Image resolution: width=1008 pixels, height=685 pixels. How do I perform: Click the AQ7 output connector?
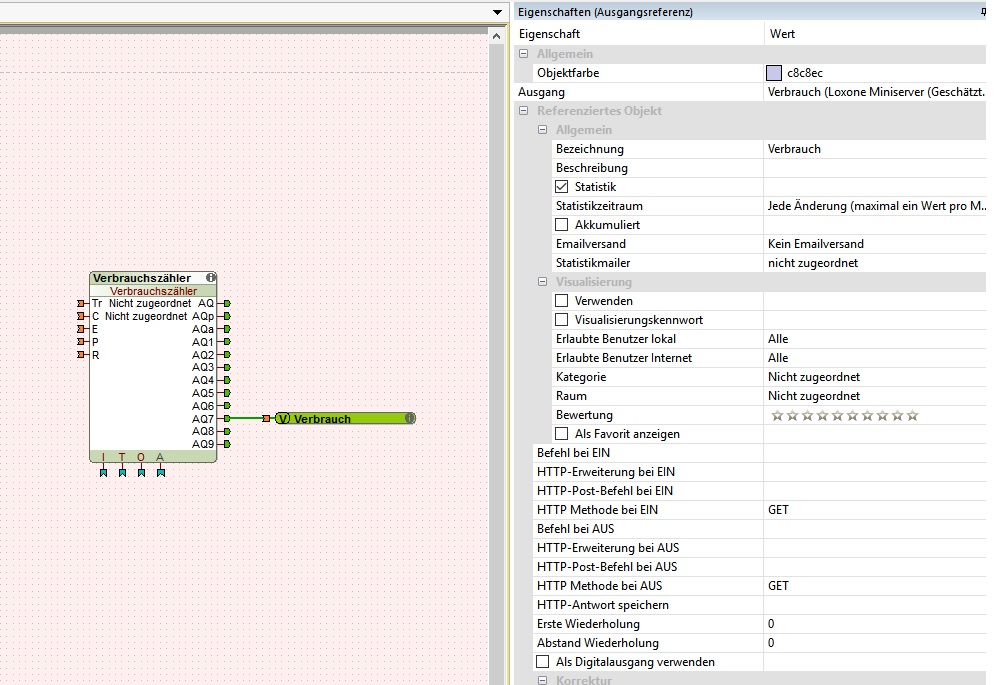click(227, 419)
